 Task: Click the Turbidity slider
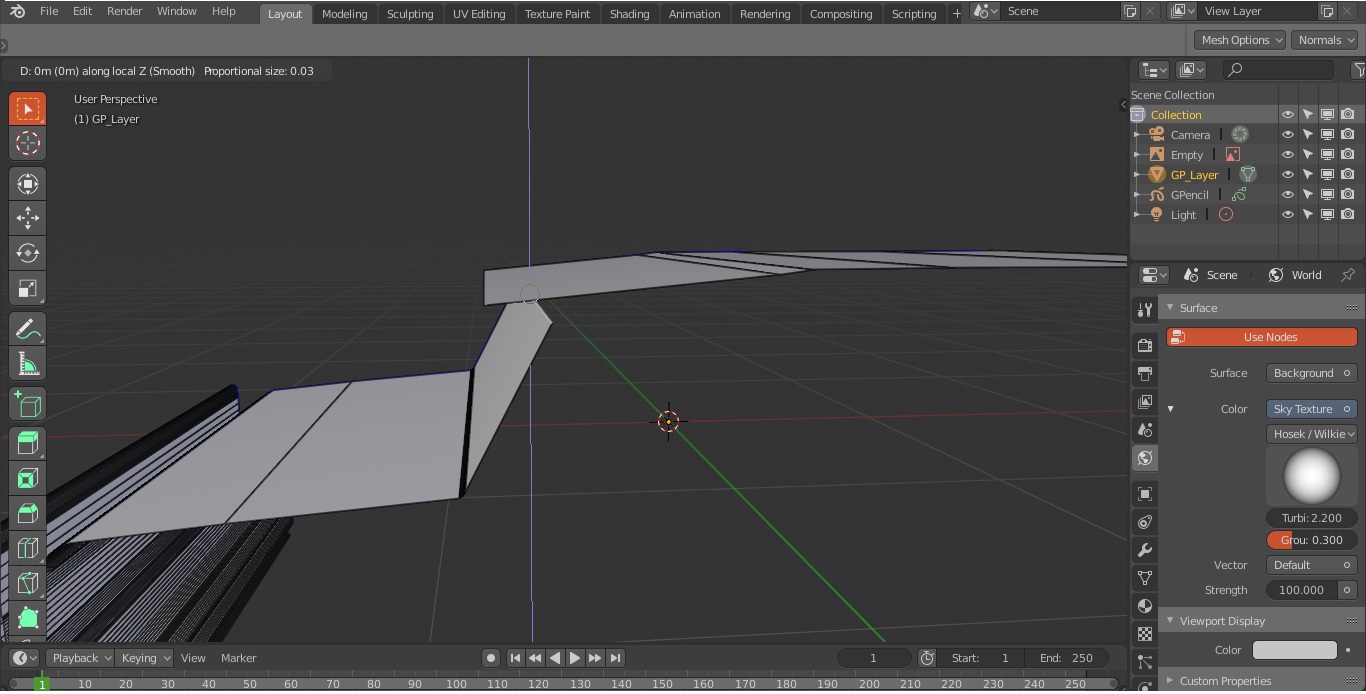click(1312, 518)
